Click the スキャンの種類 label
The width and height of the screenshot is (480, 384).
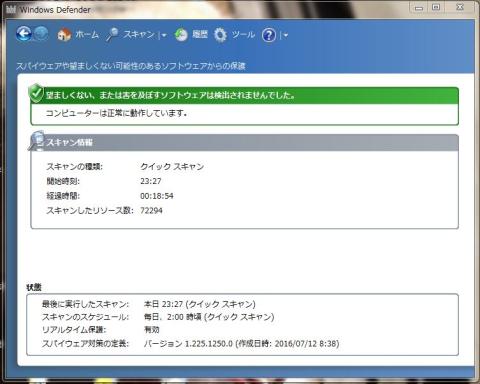74,166
